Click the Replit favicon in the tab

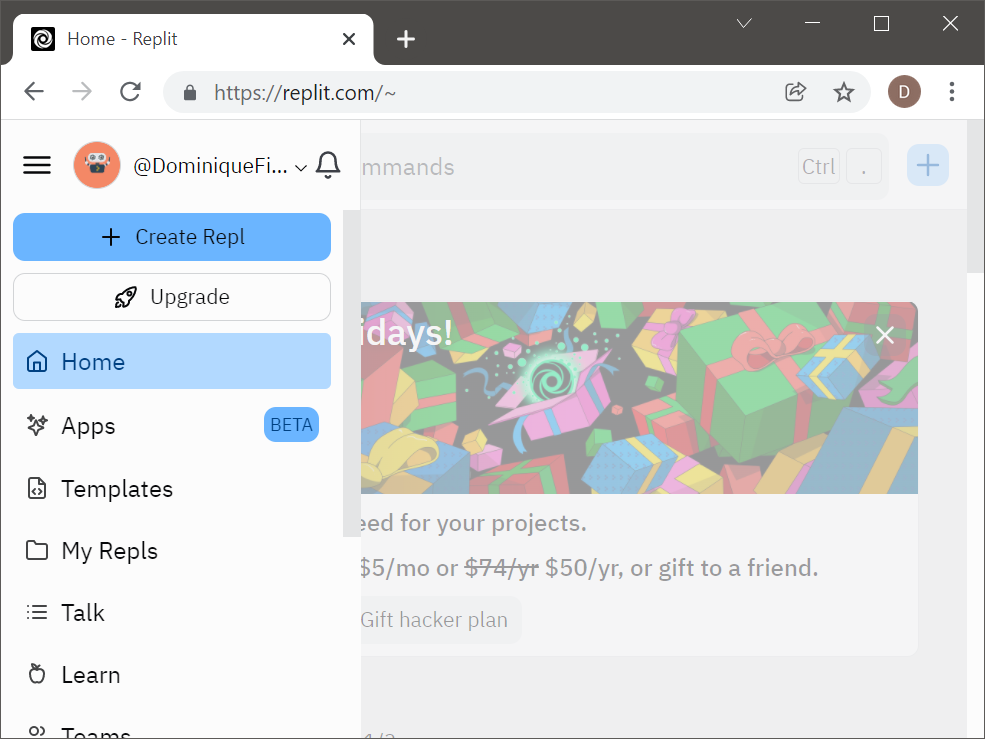coord(43,39)
